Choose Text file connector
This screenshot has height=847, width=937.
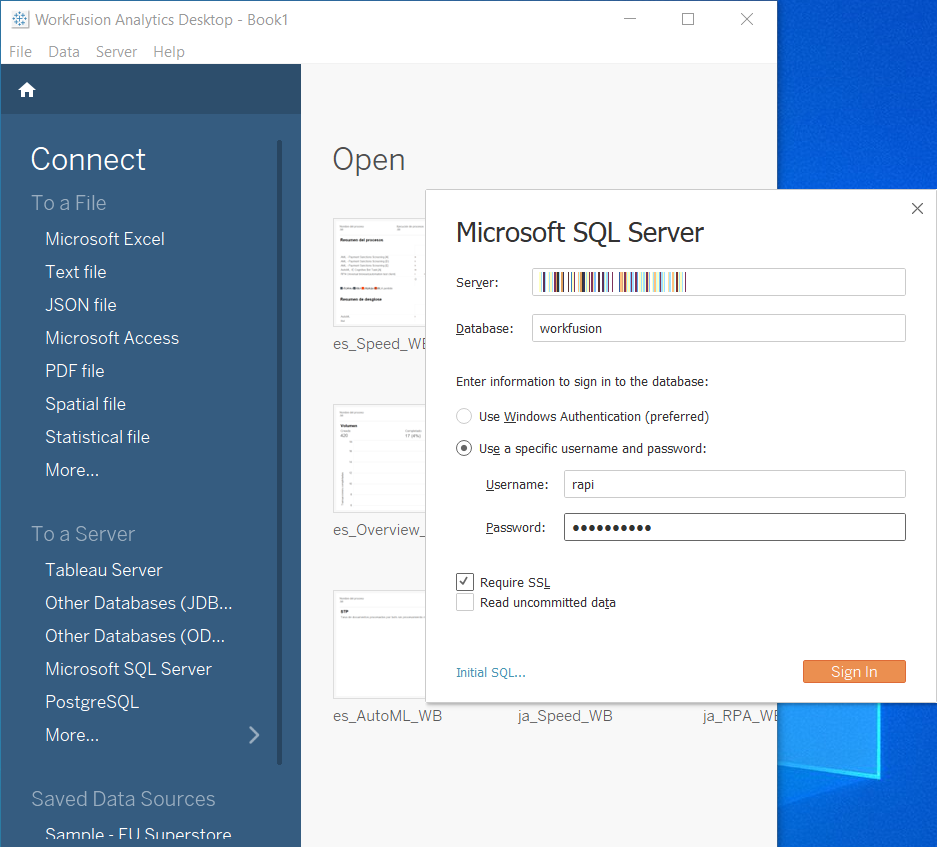coord(76,272)
